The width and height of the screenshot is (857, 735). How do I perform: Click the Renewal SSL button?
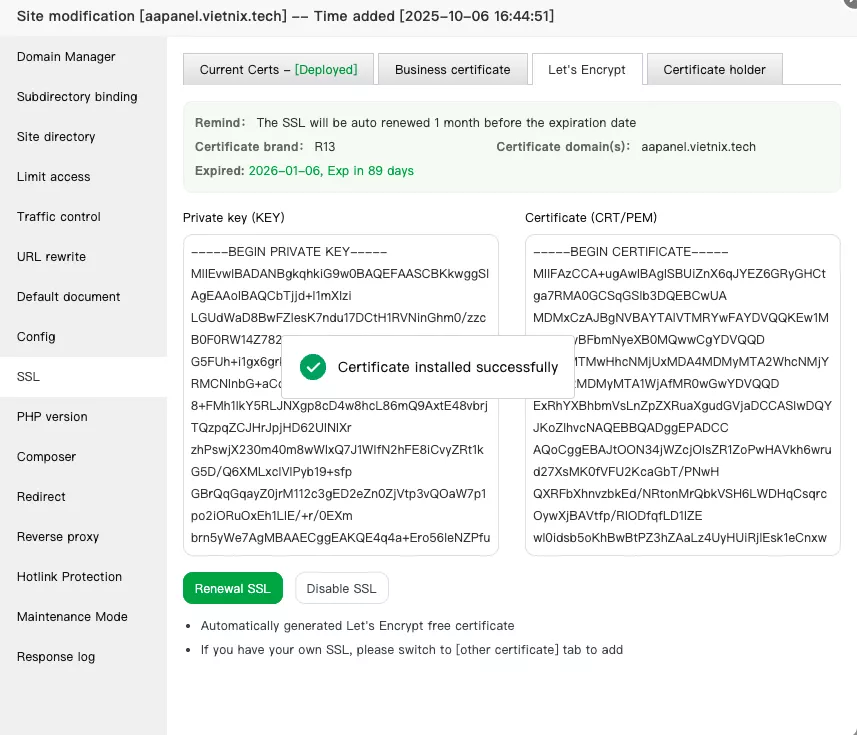click(232, 588)
